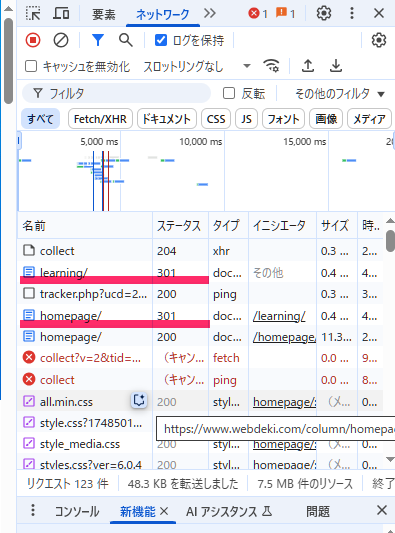The image size is (395, 533).
Task: Stop recording the network log
Action: coord(33,40)
